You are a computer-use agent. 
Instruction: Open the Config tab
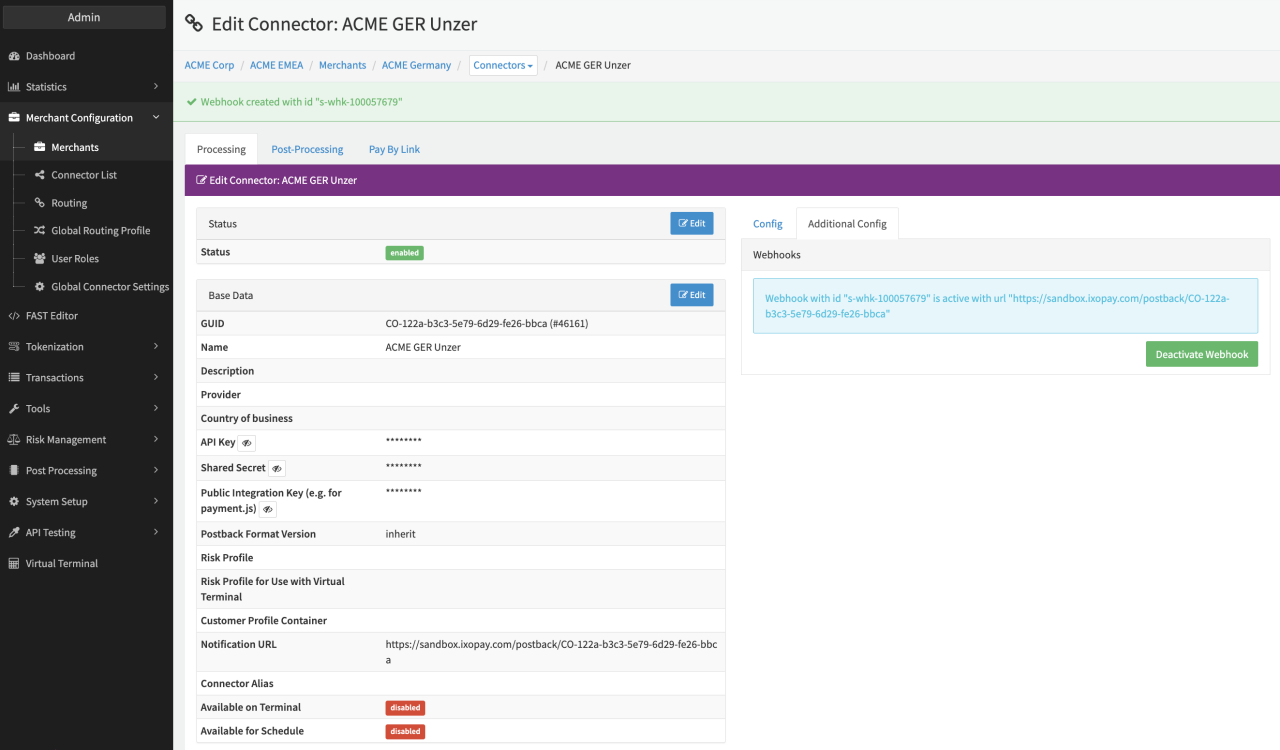coord(767,224)
